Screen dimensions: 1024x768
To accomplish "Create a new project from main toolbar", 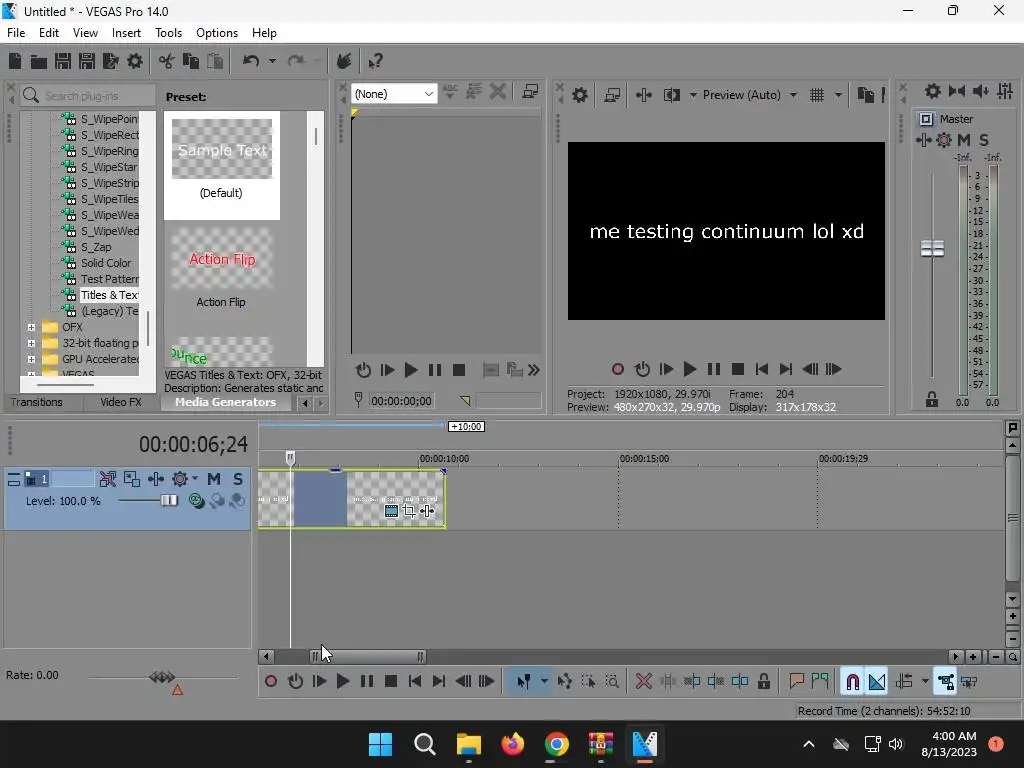I will (15, 61).
